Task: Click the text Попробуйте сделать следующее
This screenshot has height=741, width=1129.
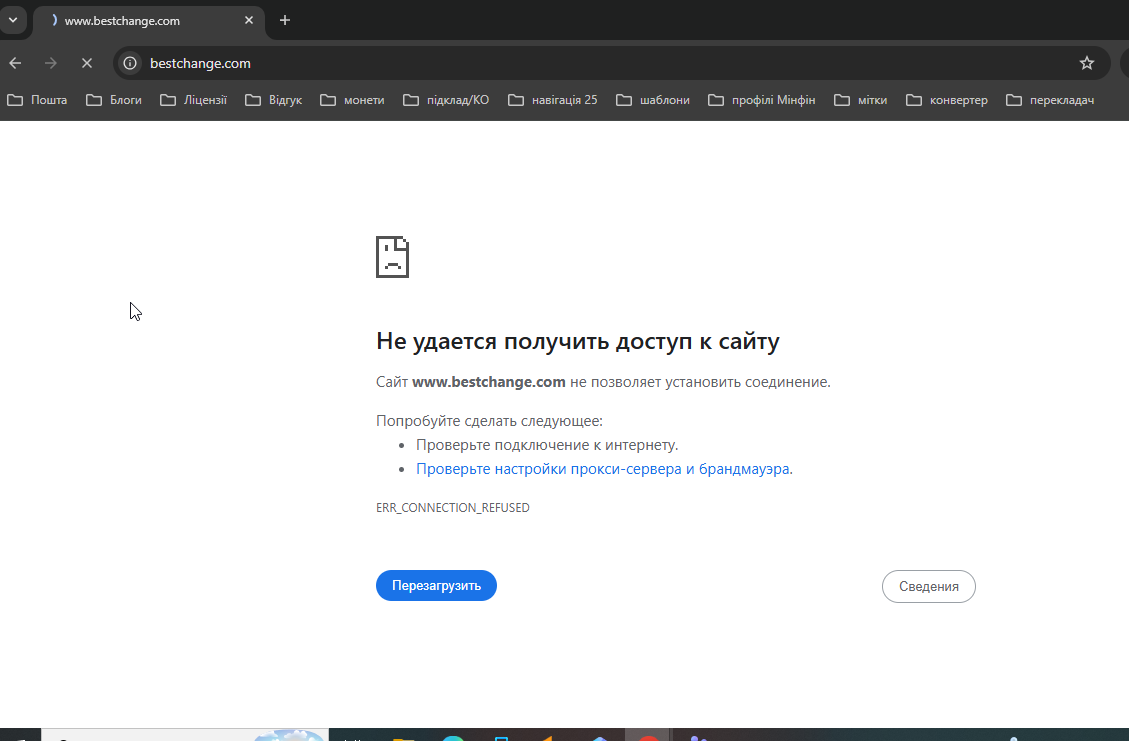Action: tap(490, 421)
